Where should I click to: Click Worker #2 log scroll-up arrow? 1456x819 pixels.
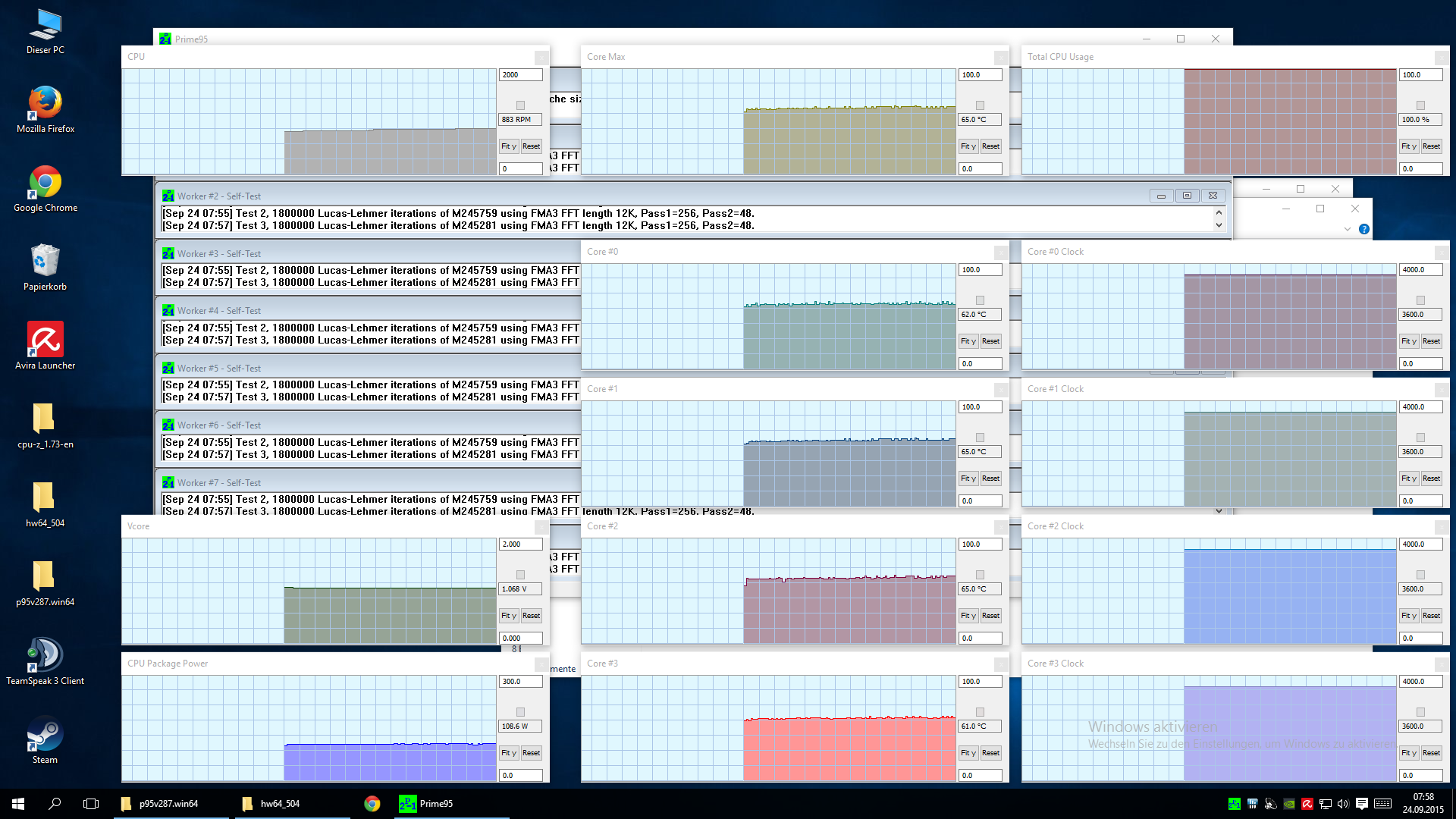click(x=1219, y=213)
